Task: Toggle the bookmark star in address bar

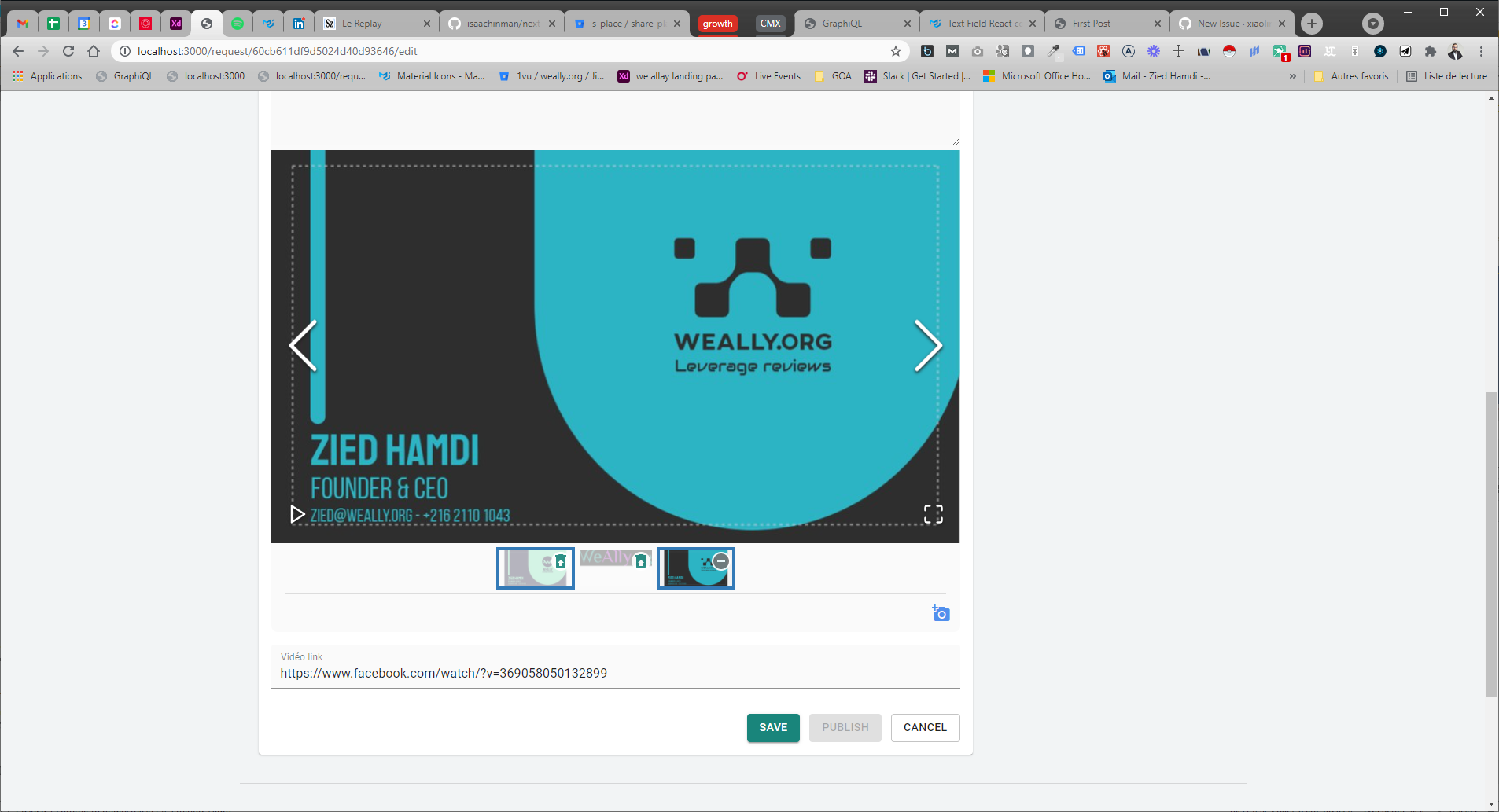Action: point(896,51)
